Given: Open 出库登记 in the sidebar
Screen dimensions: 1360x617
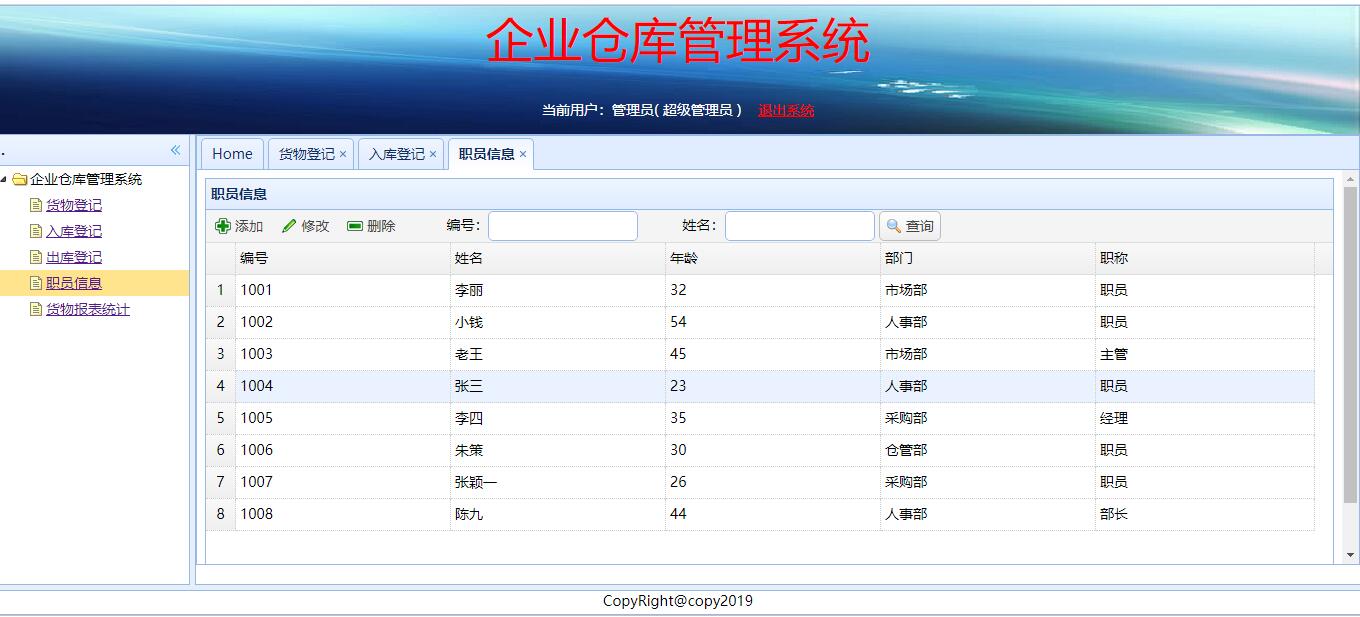Looking at the screenshot, I should pyautogui.click(x=74, y=257).
